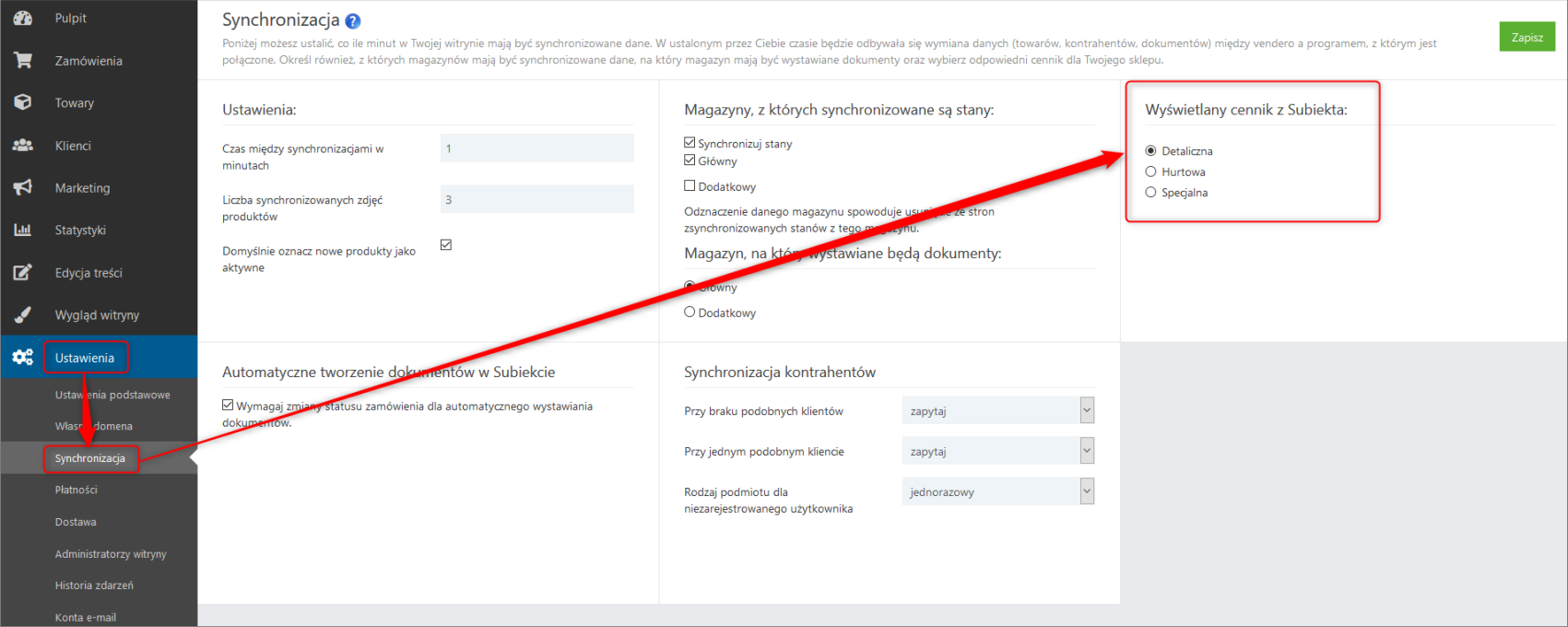Click the 'Synchronizacja kontrahentów' heading
Viewport: 1568px width, 627px height.
pyautogui.click(x=780, y=372)
